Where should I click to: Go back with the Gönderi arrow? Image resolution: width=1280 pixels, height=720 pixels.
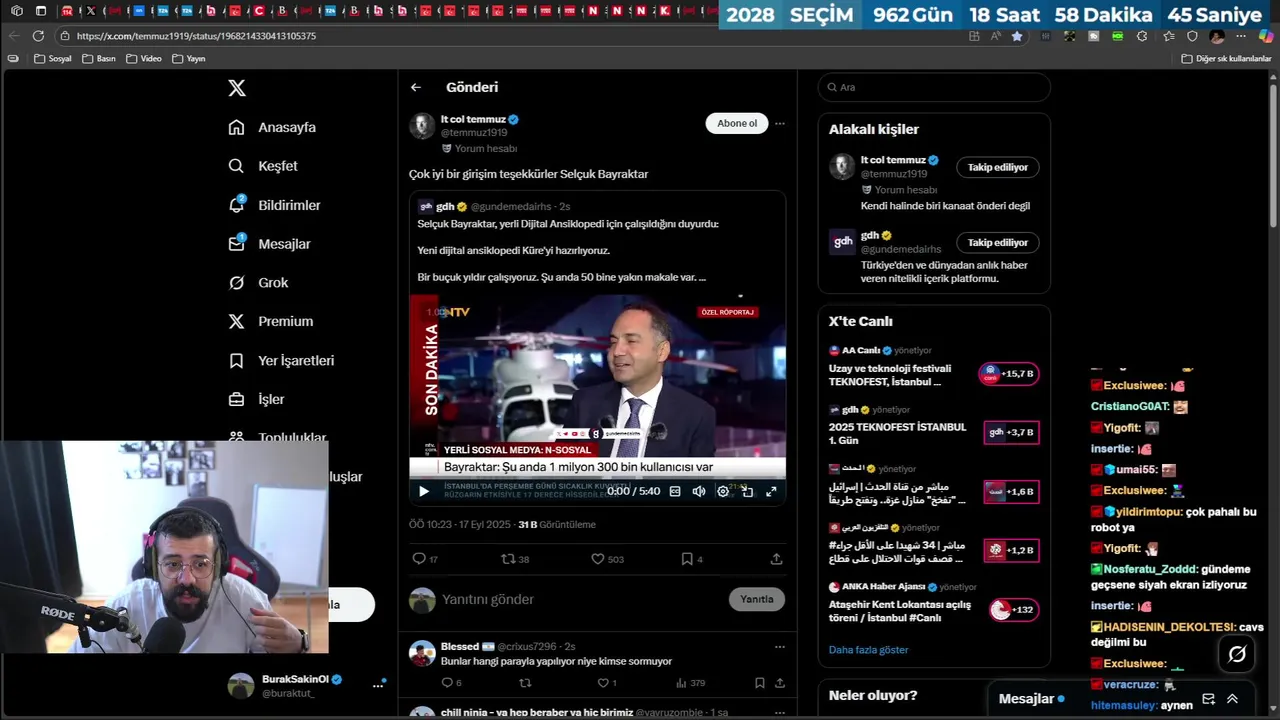point(416,87)
